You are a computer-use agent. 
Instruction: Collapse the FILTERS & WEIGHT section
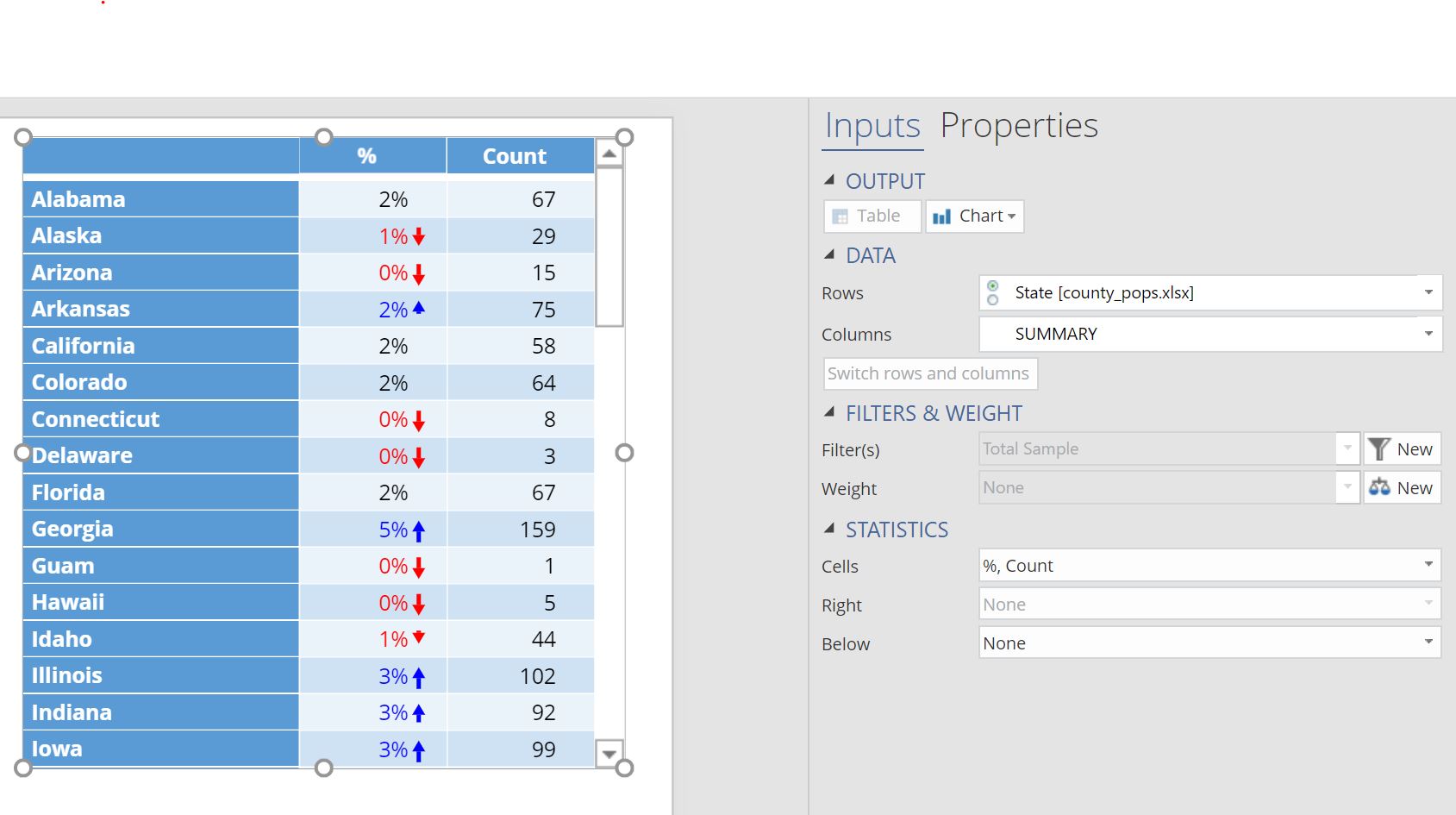(830, 412)
